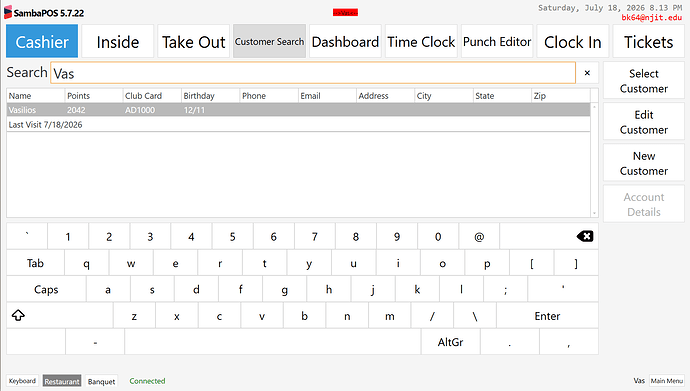The height and width of the screenshot is (391, 690).
Task: Click the backspace key icon
Action: click(x=585, y=237)
